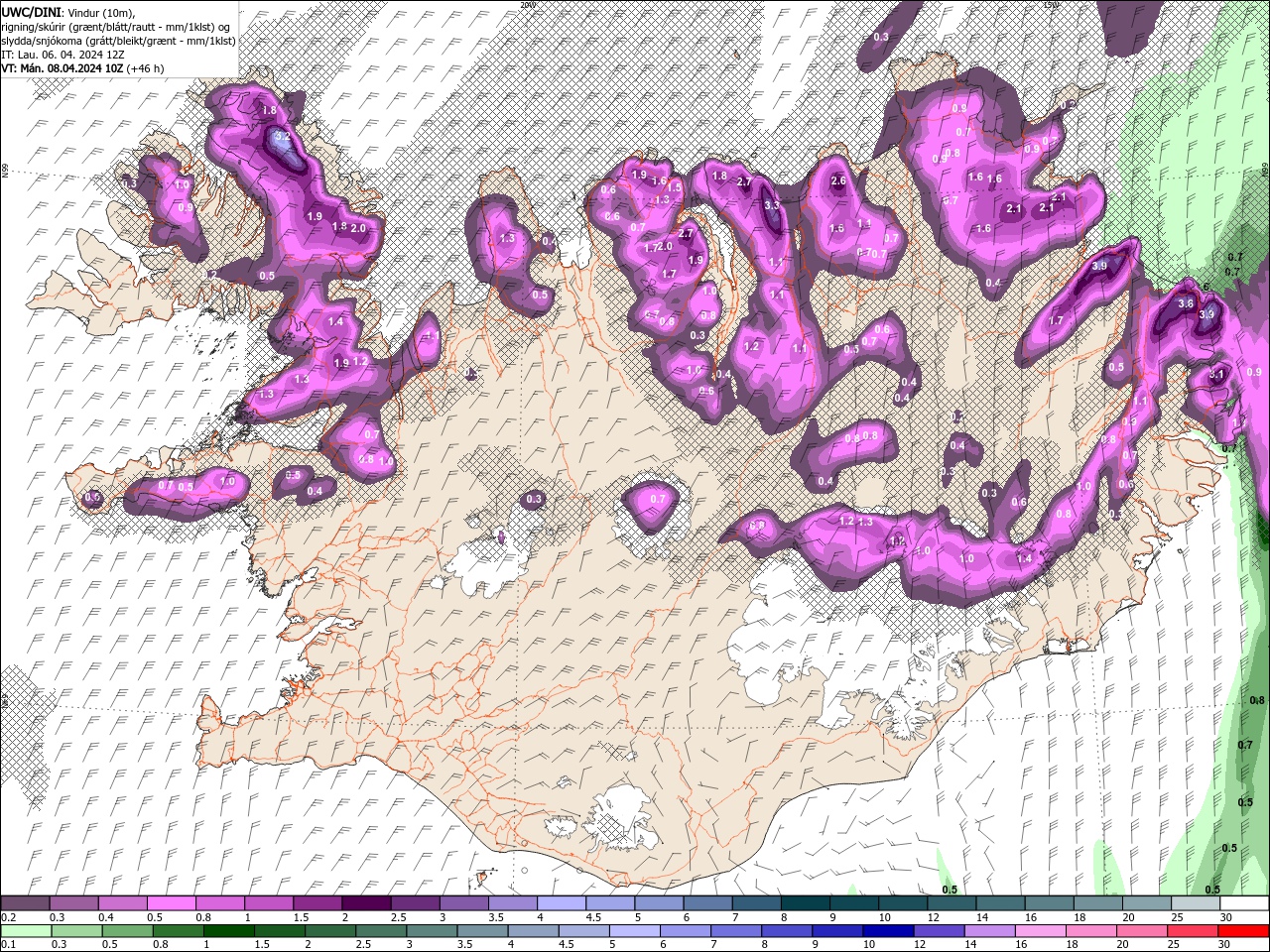This screenshot has height=952, width=1270.
Task: Click the 'IT: Lau. 06. 04. 2024 12Z' line
Action: point(64,55)
